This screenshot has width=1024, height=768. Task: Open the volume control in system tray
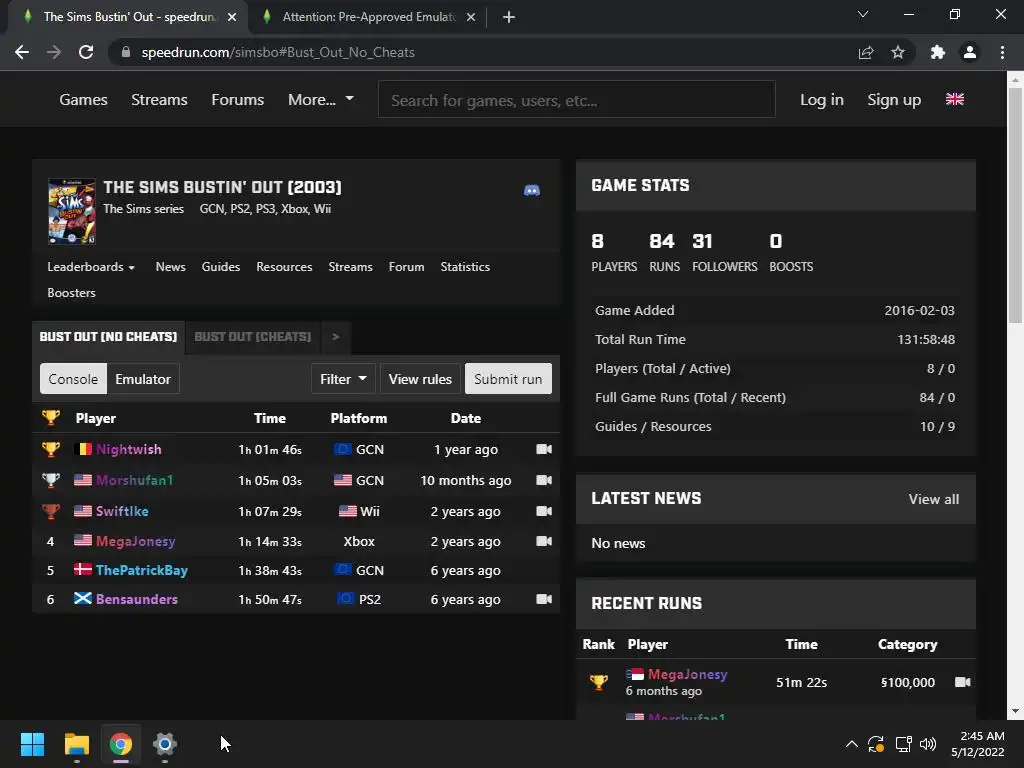point(928,744)
